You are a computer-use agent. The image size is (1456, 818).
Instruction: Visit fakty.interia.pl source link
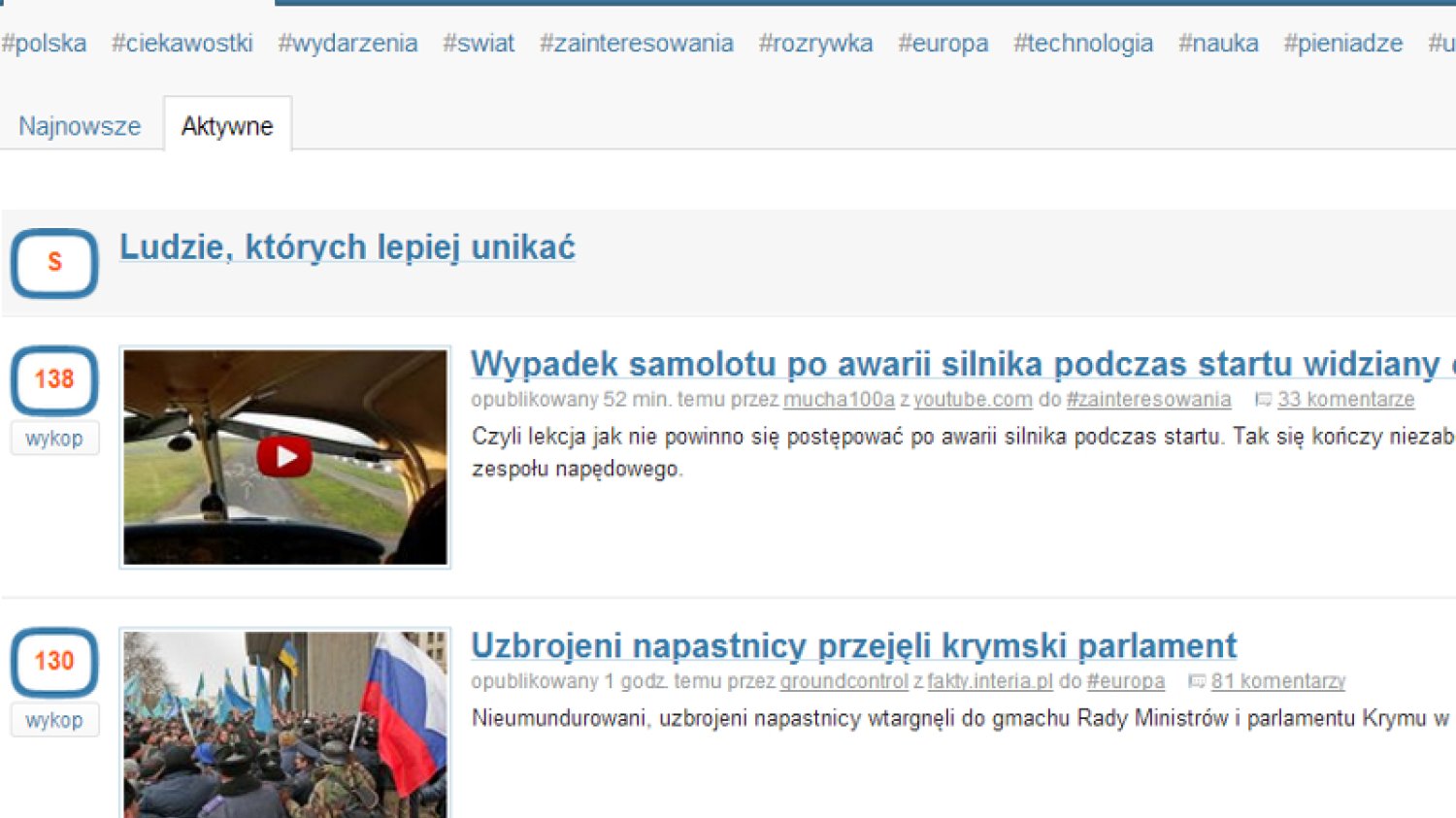click(990, 682)
